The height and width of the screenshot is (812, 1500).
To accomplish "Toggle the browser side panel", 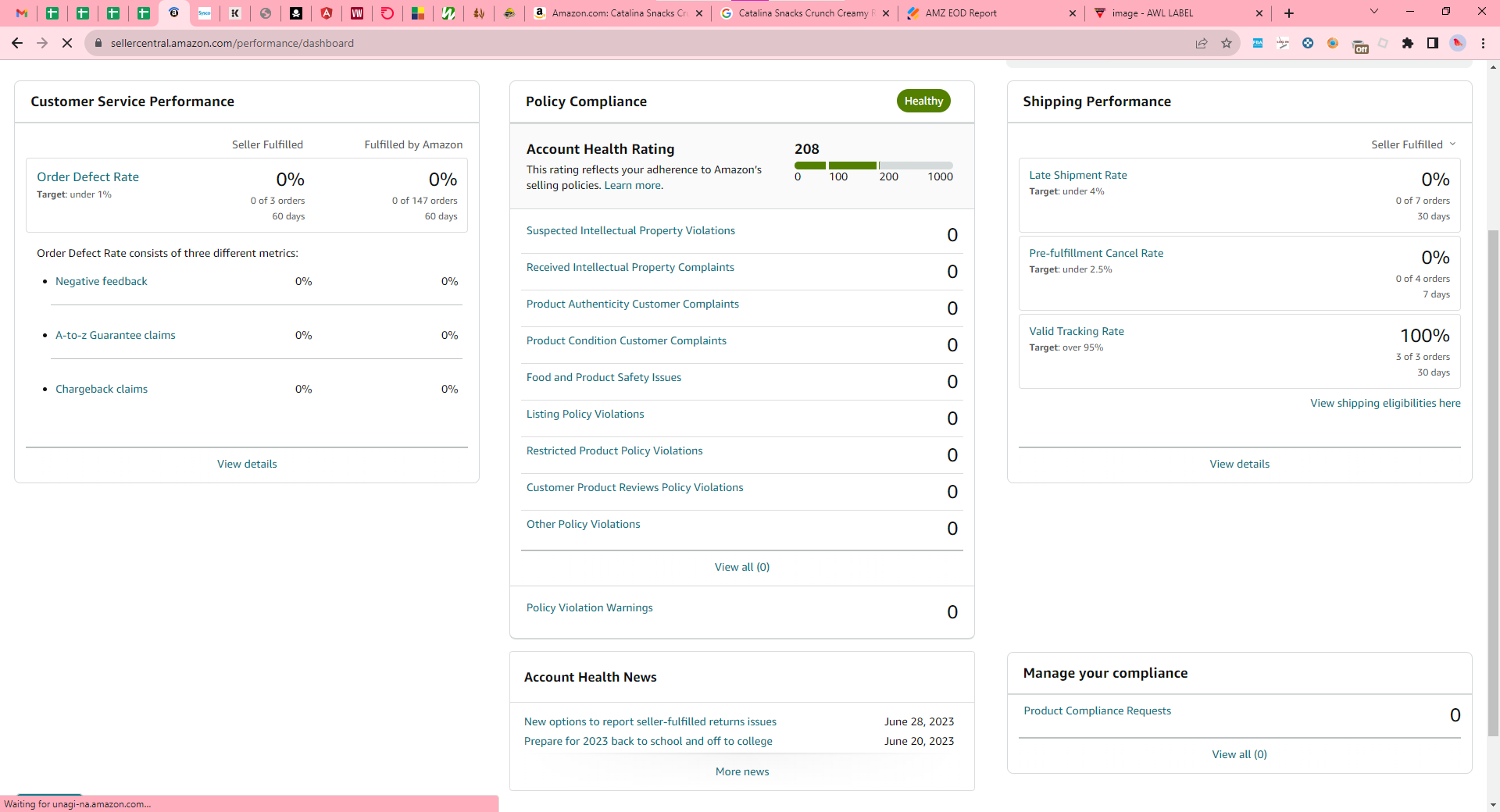I will coord(1433,43).
